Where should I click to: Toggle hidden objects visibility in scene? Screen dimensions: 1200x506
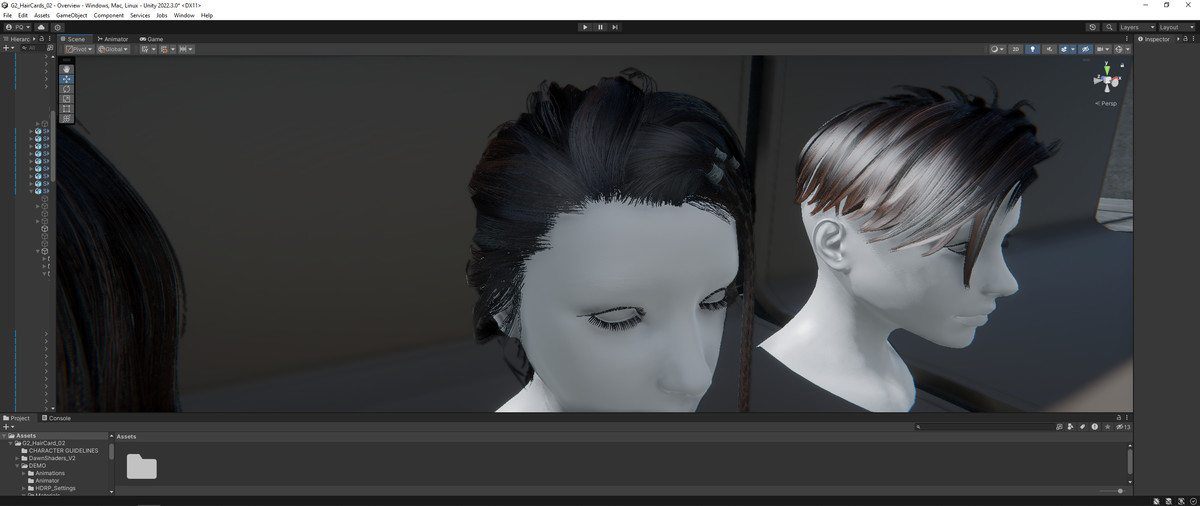pyautogui.click(x=1085, y=49)
